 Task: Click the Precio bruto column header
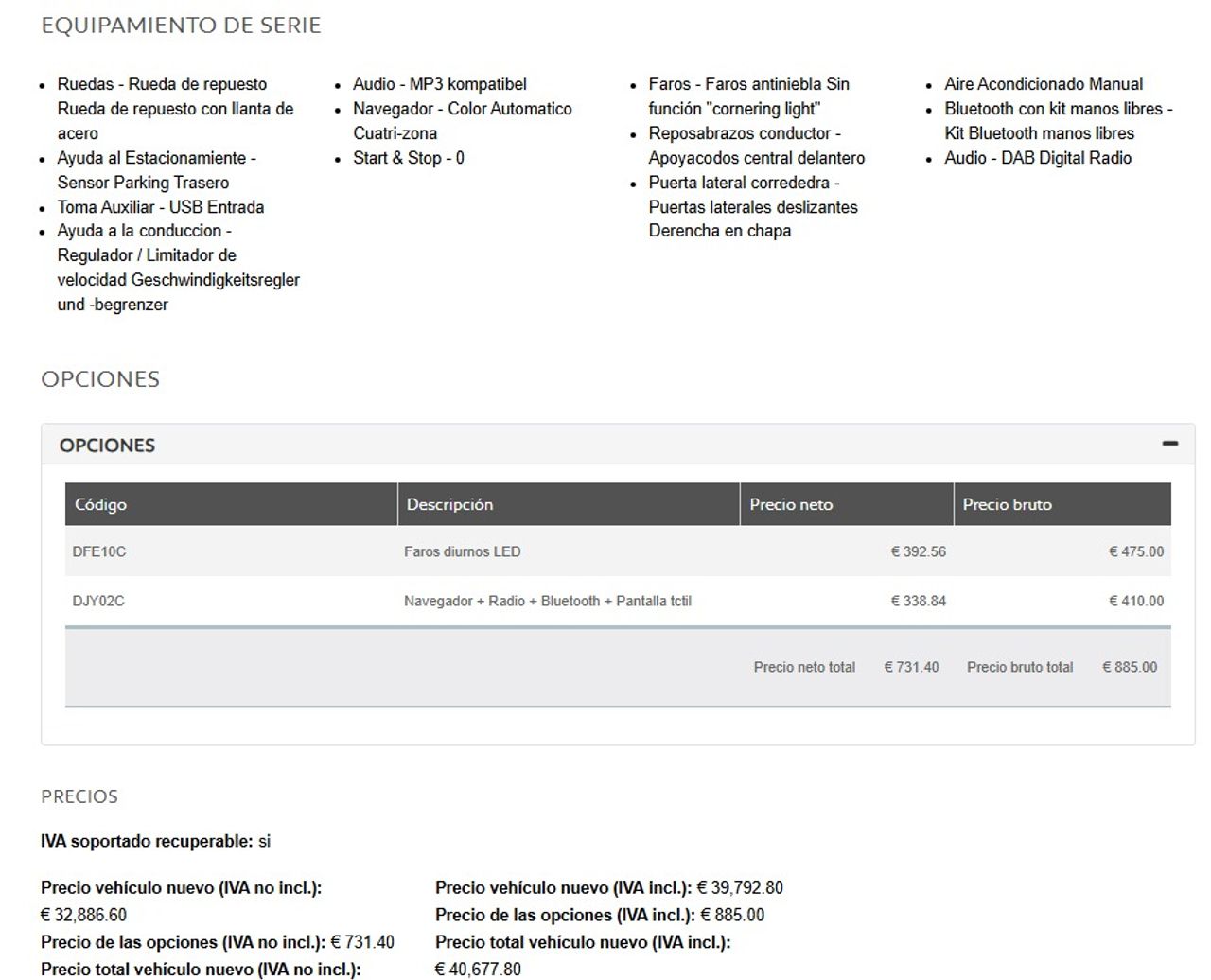tap(1062, 504)
